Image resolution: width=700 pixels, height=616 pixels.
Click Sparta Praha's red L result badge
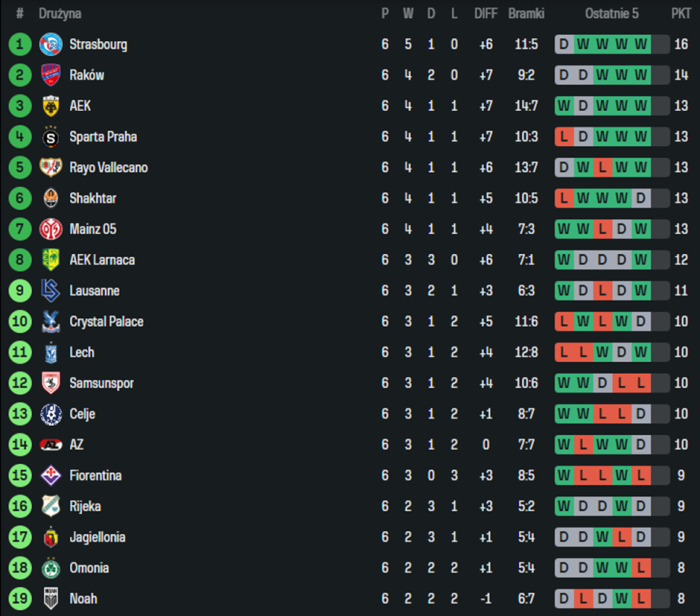pyautogui.click(x=565, y=137)
